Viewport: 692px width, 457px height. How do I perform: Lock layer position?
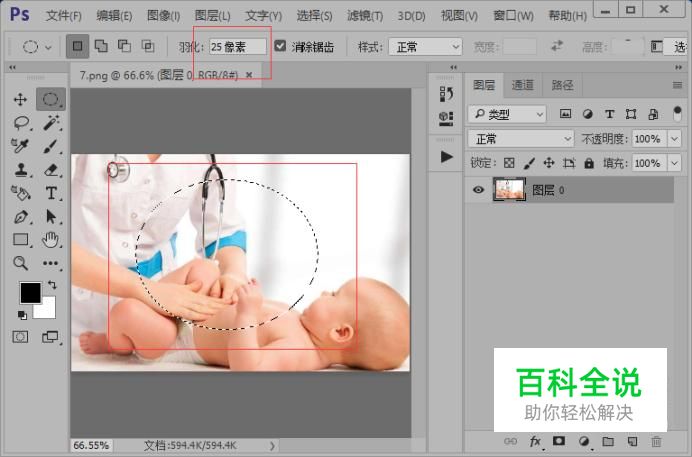(x=549, y=163)
